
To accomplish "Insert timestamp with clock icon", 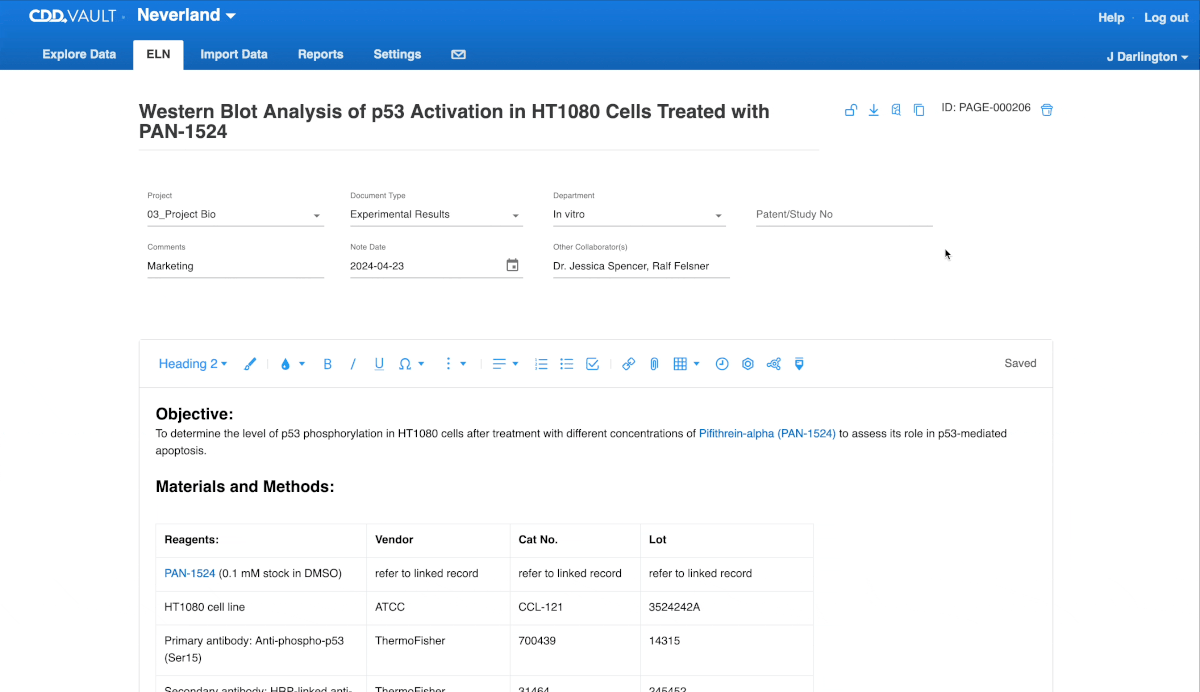I will click(x=722, y=364).
